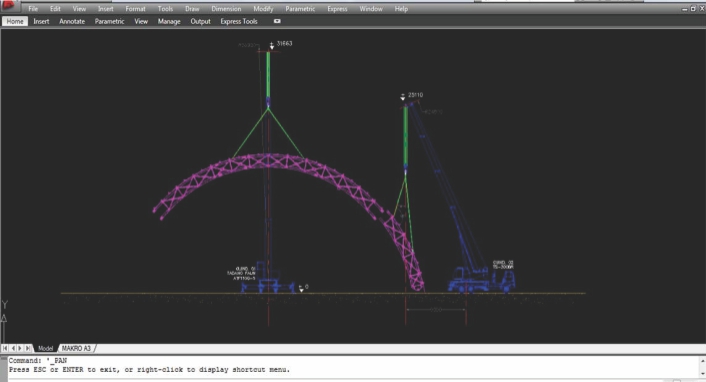Click the command line scroll up arrow
706x382 pixels.
pyautogui.click(x=702, y=361)
